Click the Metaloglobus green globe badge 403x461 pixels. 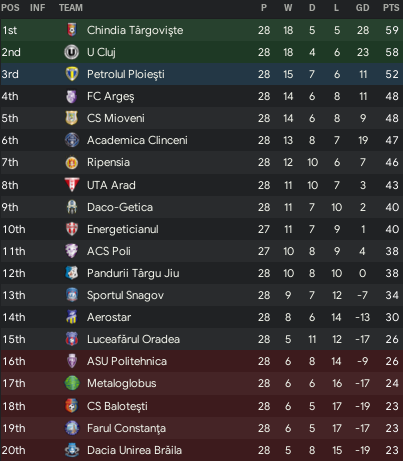tap(72, 383)
